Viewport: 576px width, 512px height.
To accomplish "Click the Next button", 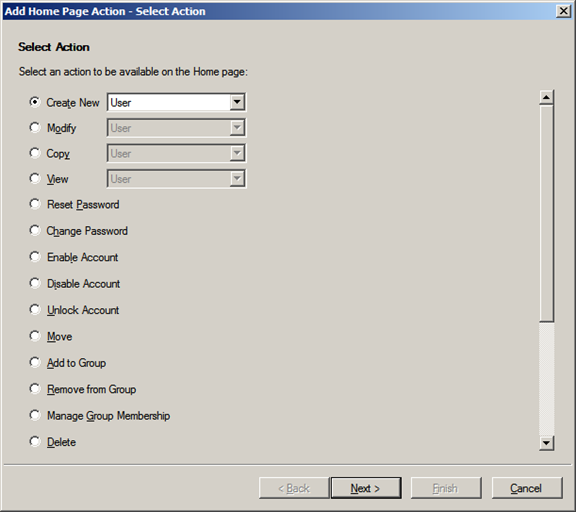I will coord(366,488).
